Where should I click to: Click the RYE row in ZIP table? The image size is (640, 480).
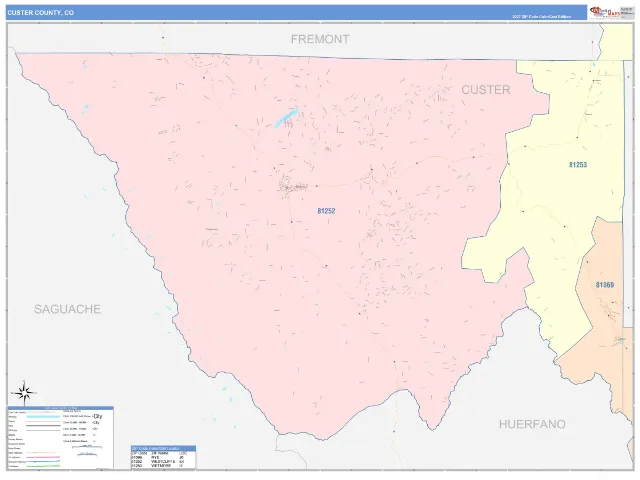163,457
